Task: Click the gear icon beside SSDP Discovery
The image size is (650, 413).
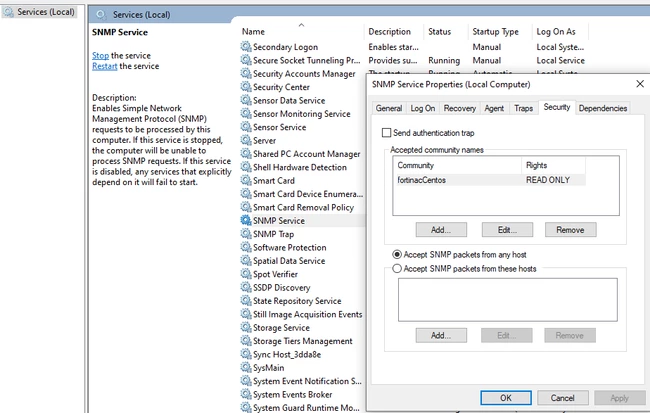Action: coord(246,287)
